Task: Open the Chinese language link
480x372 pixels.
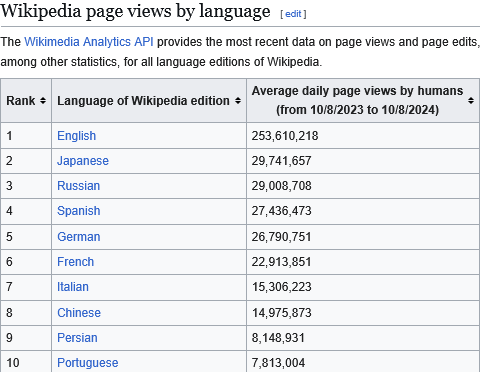Action: point(79,313)
